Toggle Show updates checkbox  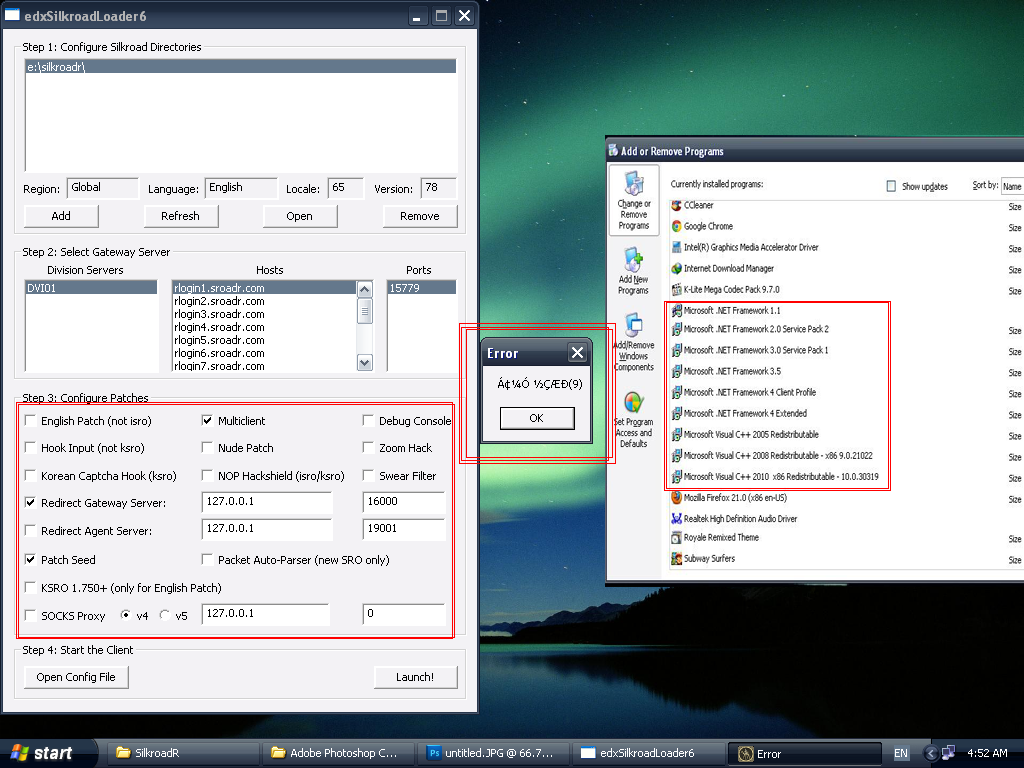pyautogui.click(x=891, y=186)
